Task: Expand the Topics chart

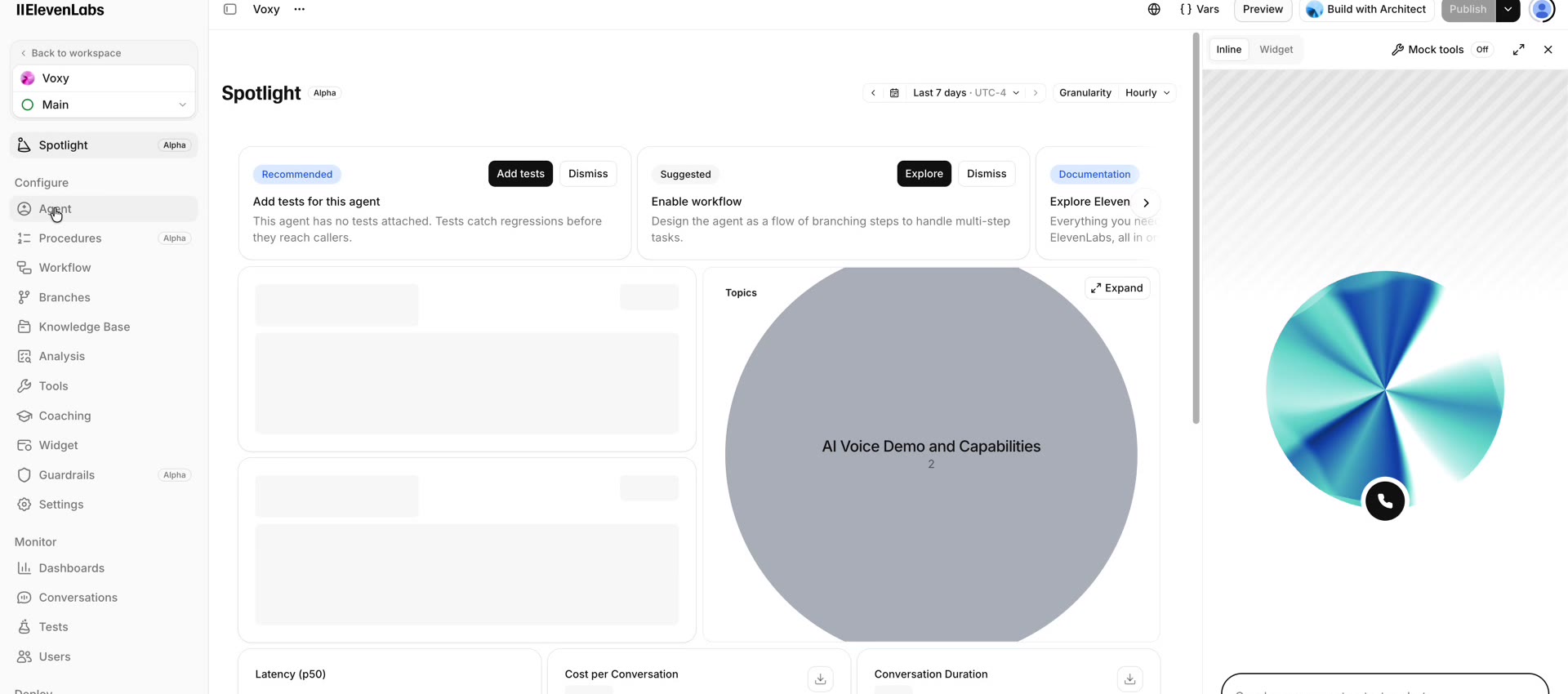Action: (x=1117, y=288)
